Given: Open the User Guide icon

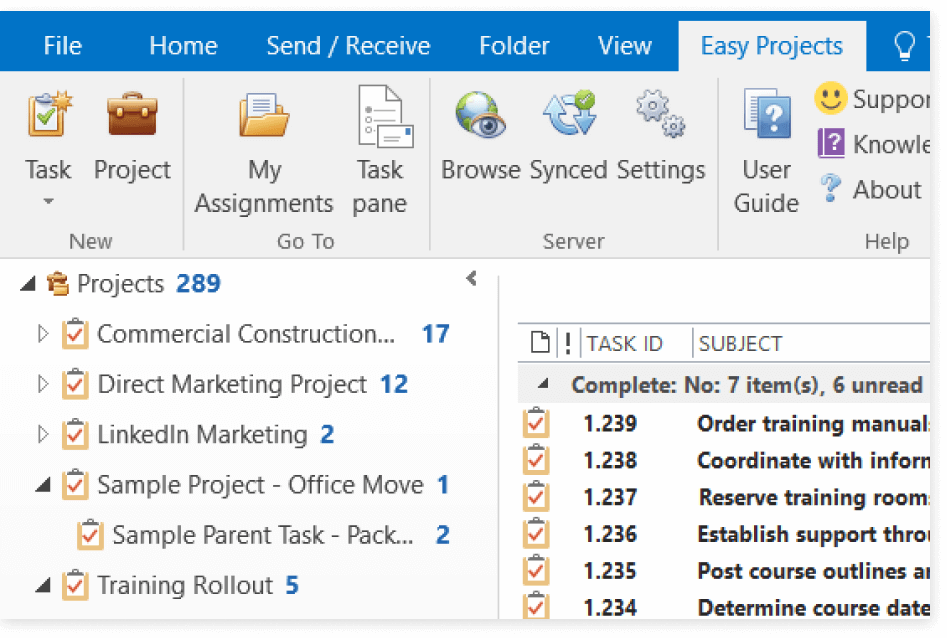Looking at the screenshot, I should [767, 114].
